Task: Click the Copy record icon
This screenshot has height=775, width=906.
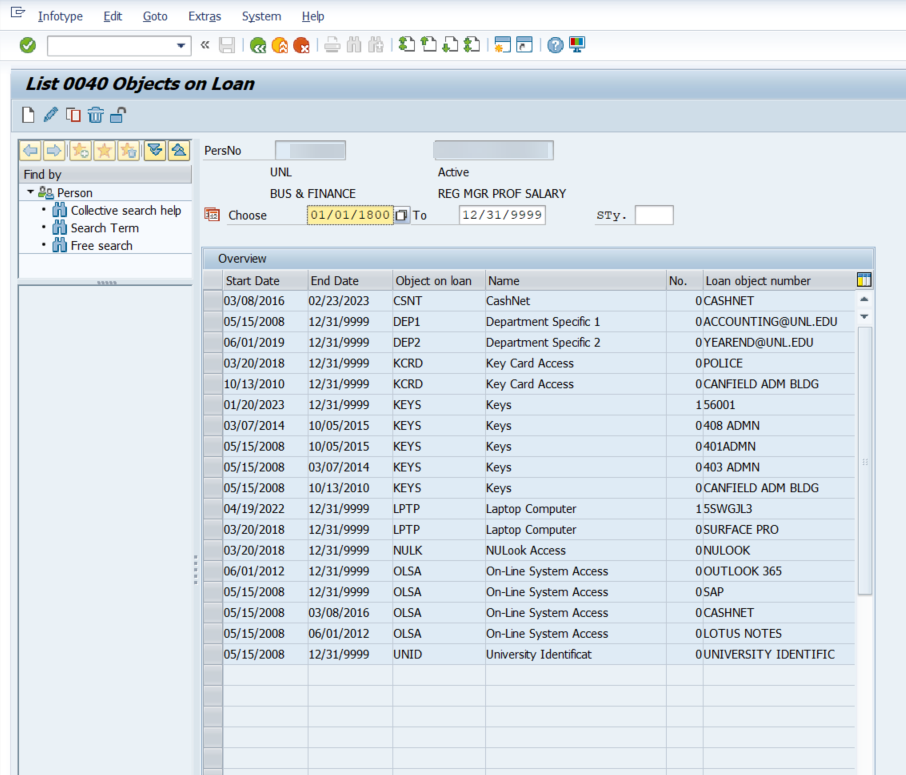Action: 73,115
